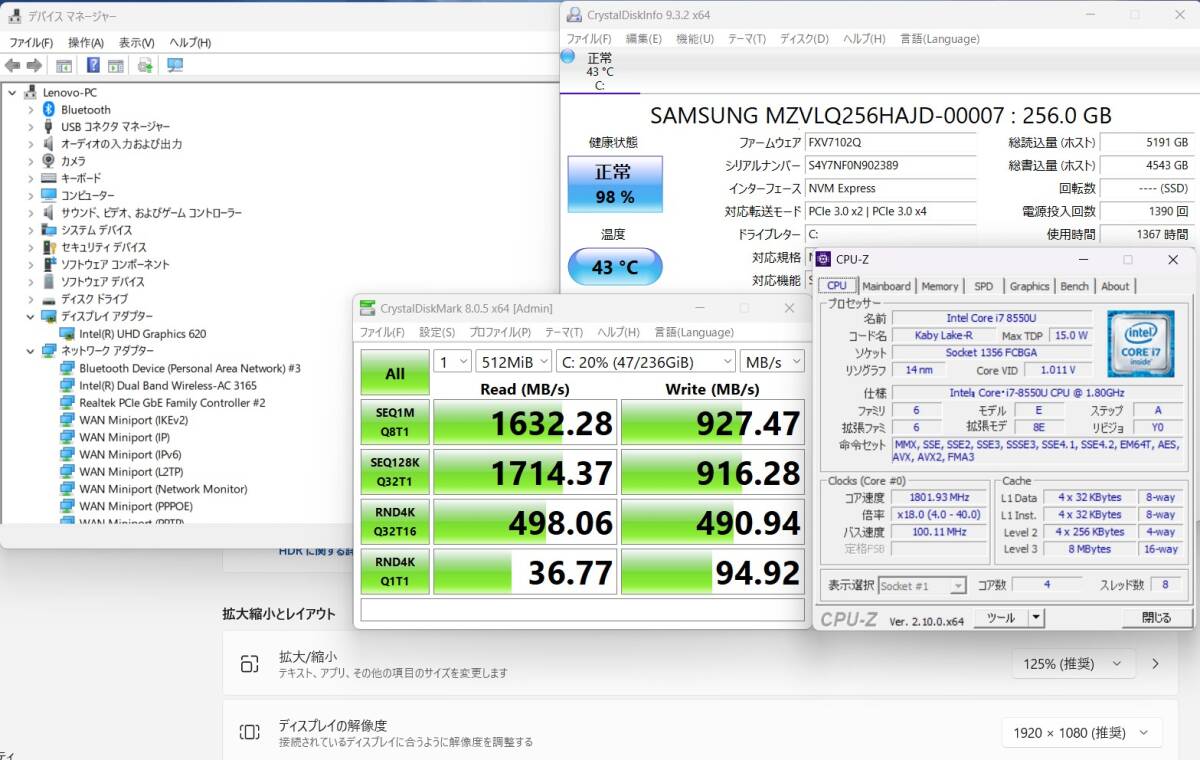This screenshot has width=1200, height=760.
Task: Switch to the Memory tab in CPU-Z
Action: click(940, 286)
